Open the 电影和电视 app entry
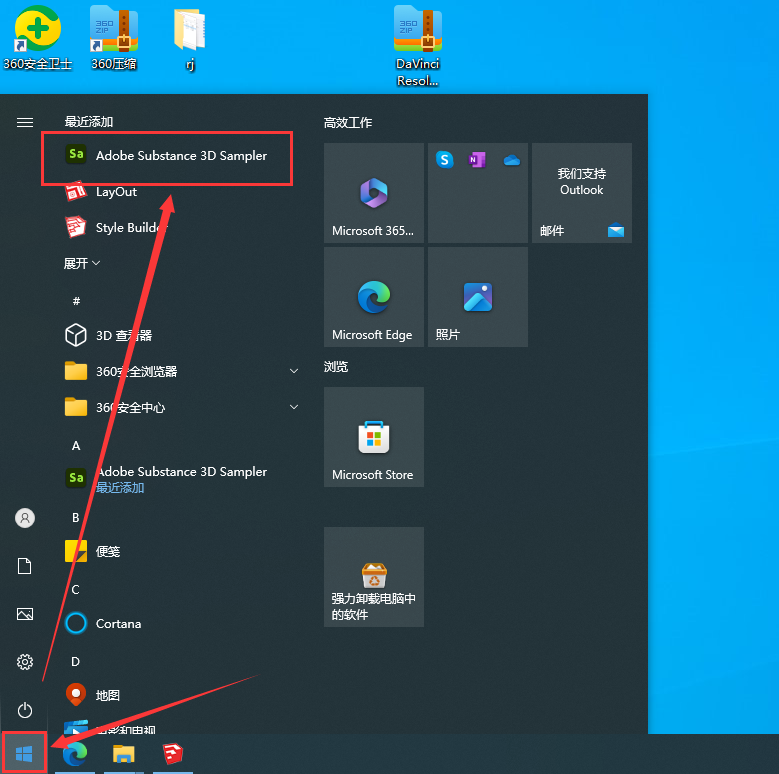This screenshot has width=779, height=774. [111, 727]
